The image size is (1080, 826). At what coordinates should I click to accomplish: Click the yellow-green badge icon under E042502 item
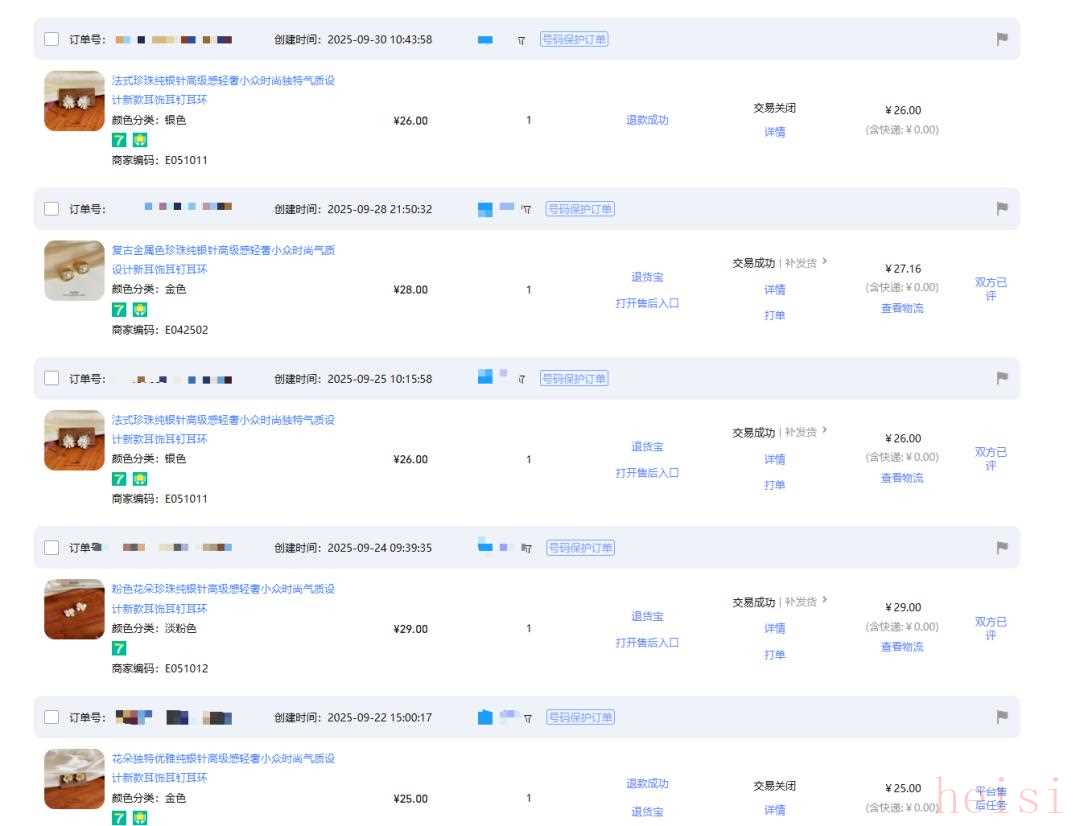[140, 310]
